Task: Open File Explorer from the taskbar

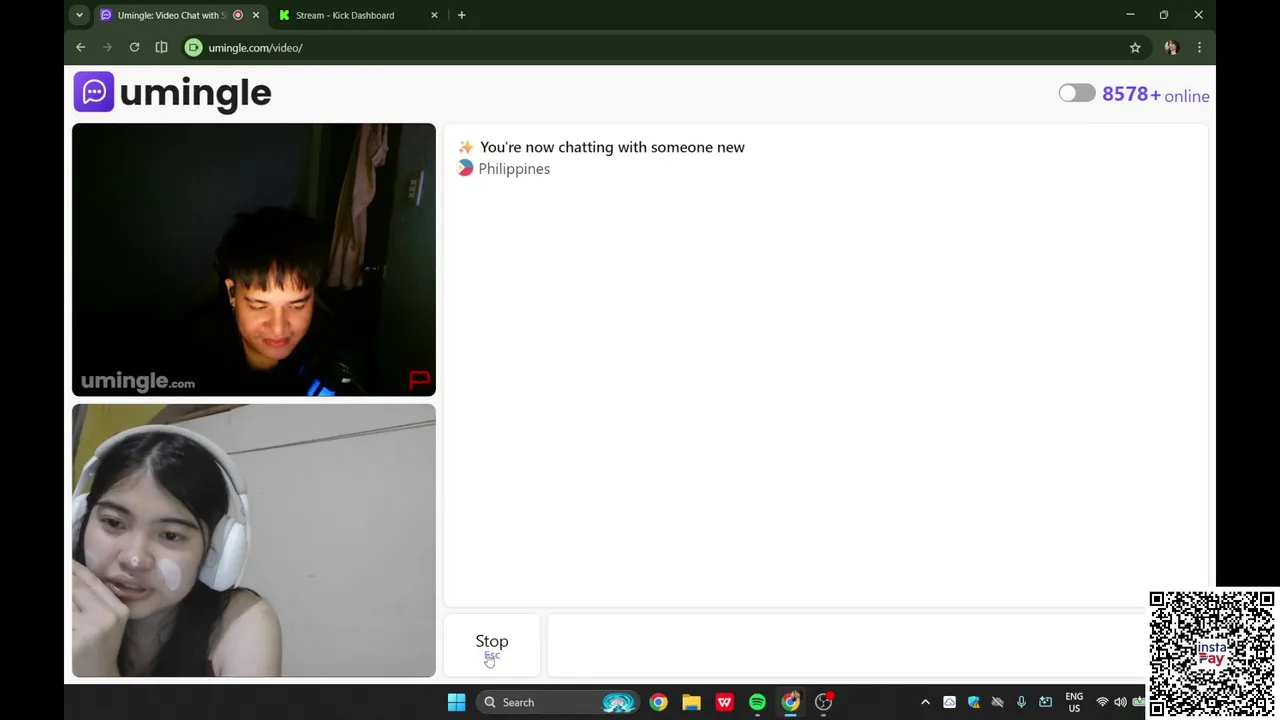Action: (691, 702)
